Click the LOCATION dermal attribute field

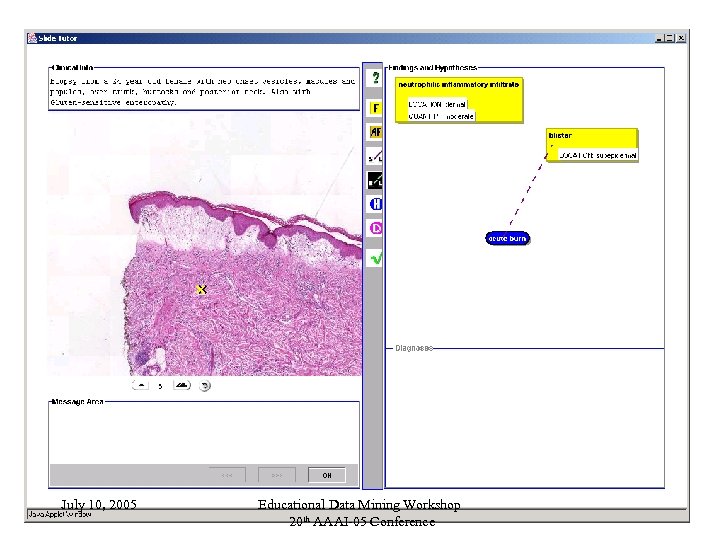tap(437, 104)
